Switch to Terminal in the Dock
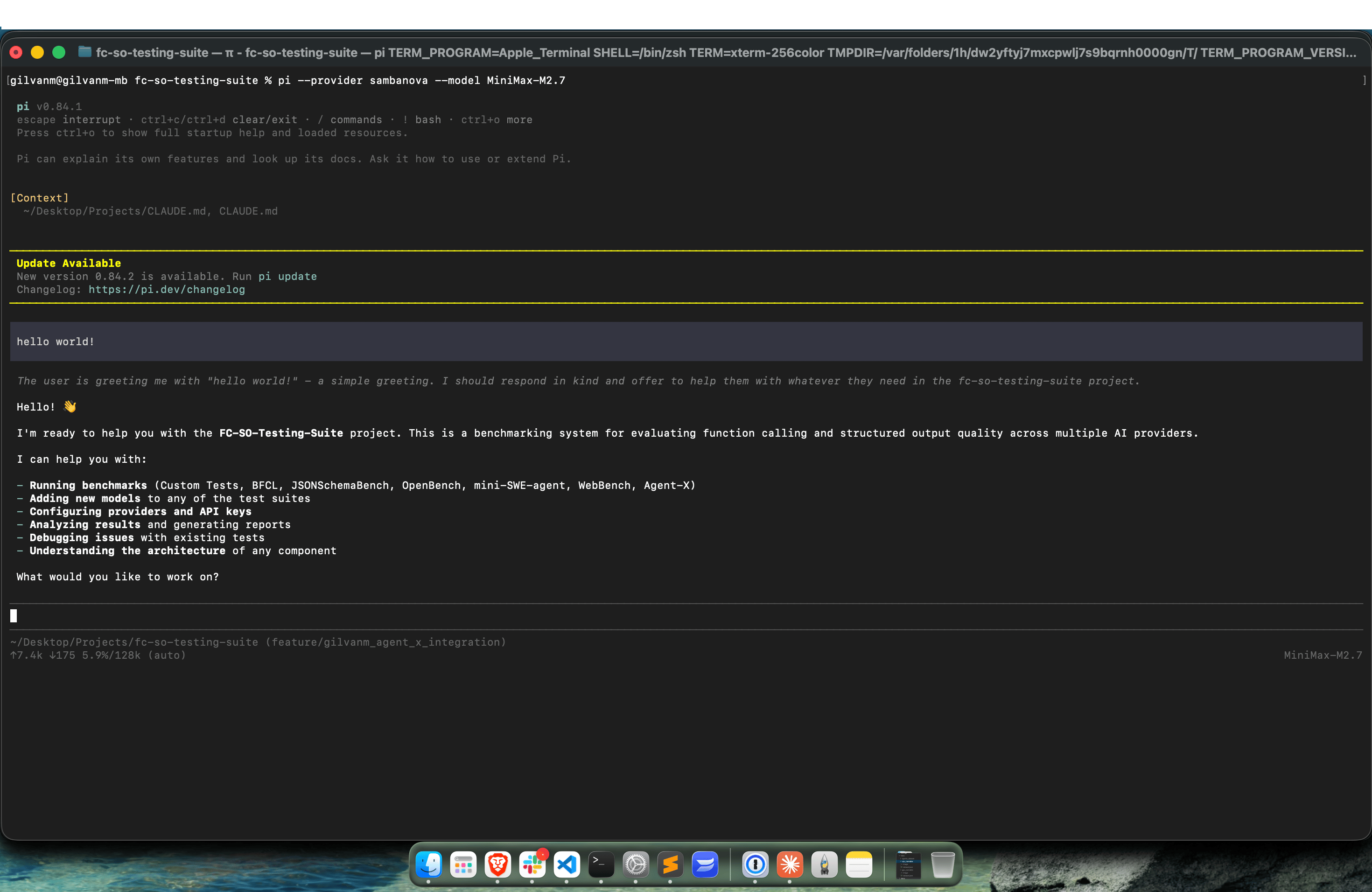Image resolution: width=1372 pixels, height=892 pixels. click(x=601, y=864)
